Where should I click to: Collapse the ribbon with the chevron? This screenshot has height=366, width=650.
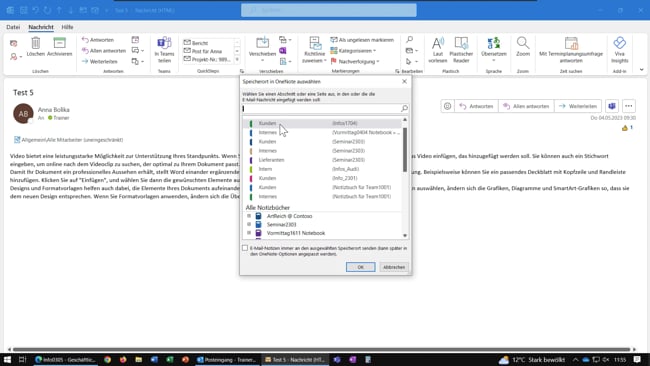tap(642, 70)
